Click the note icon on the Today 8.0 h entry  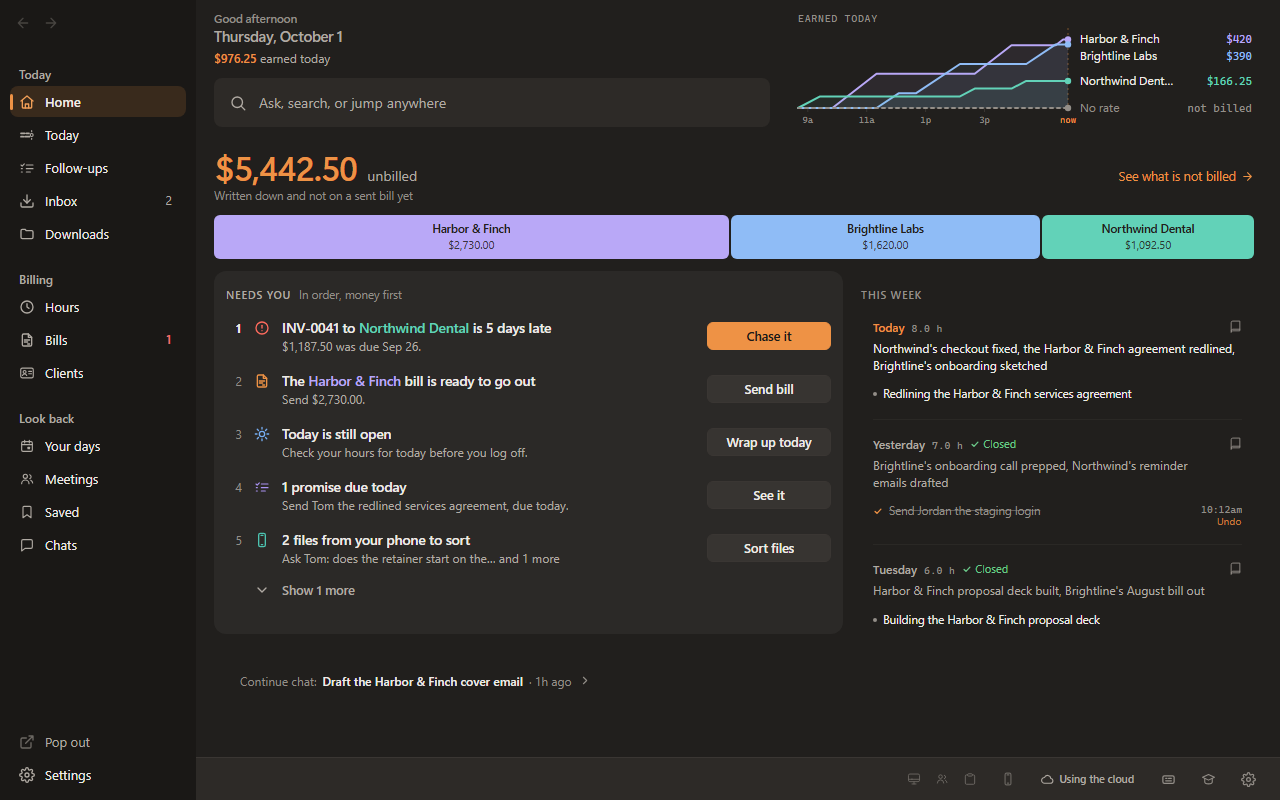click(1235, 326)
